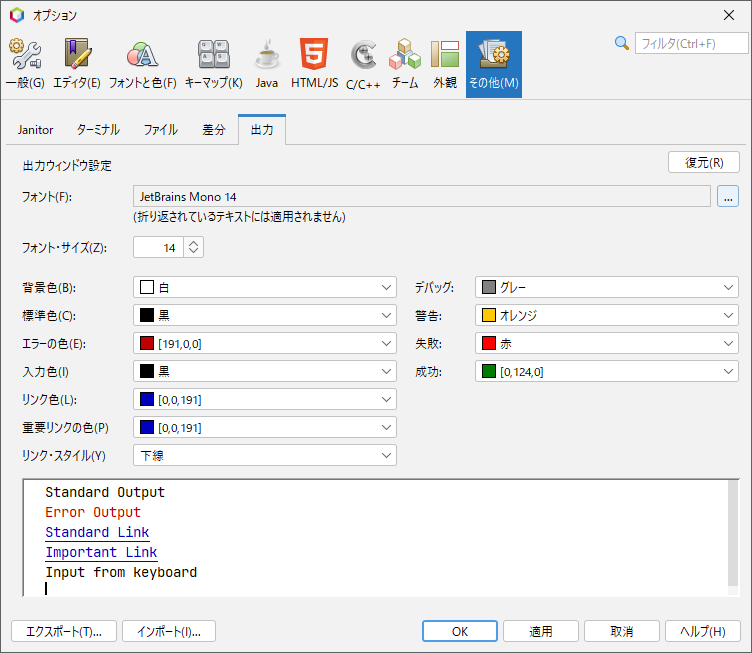Expand the 成功 [0,124,0] dropdown
Image resolution: width=752 pixels, height=653 pixels.
tap(607, 372)
